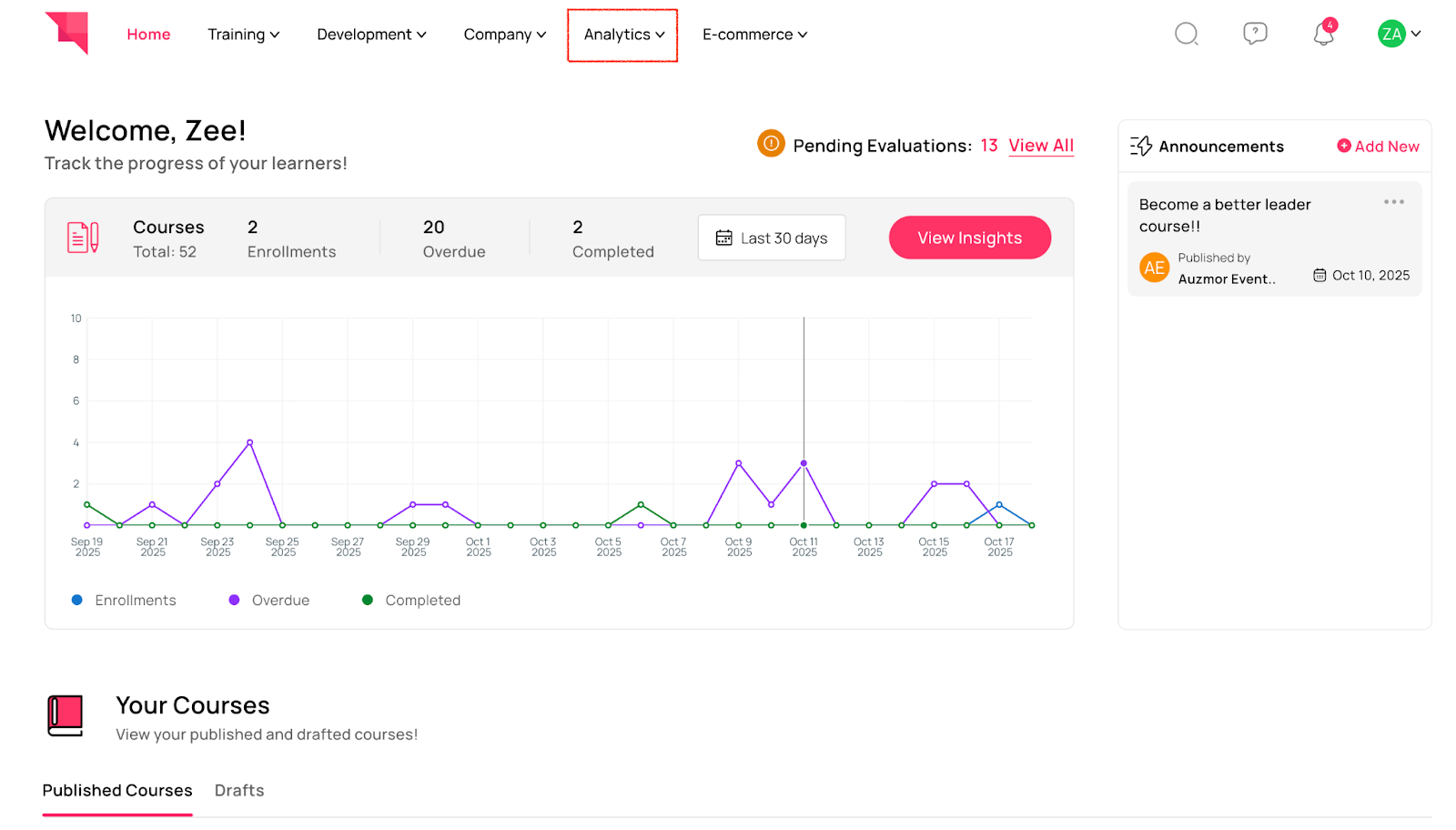Toggle the Overdue legend series
This screenshot has height=830, width=1456.
[x=270, y=601]
